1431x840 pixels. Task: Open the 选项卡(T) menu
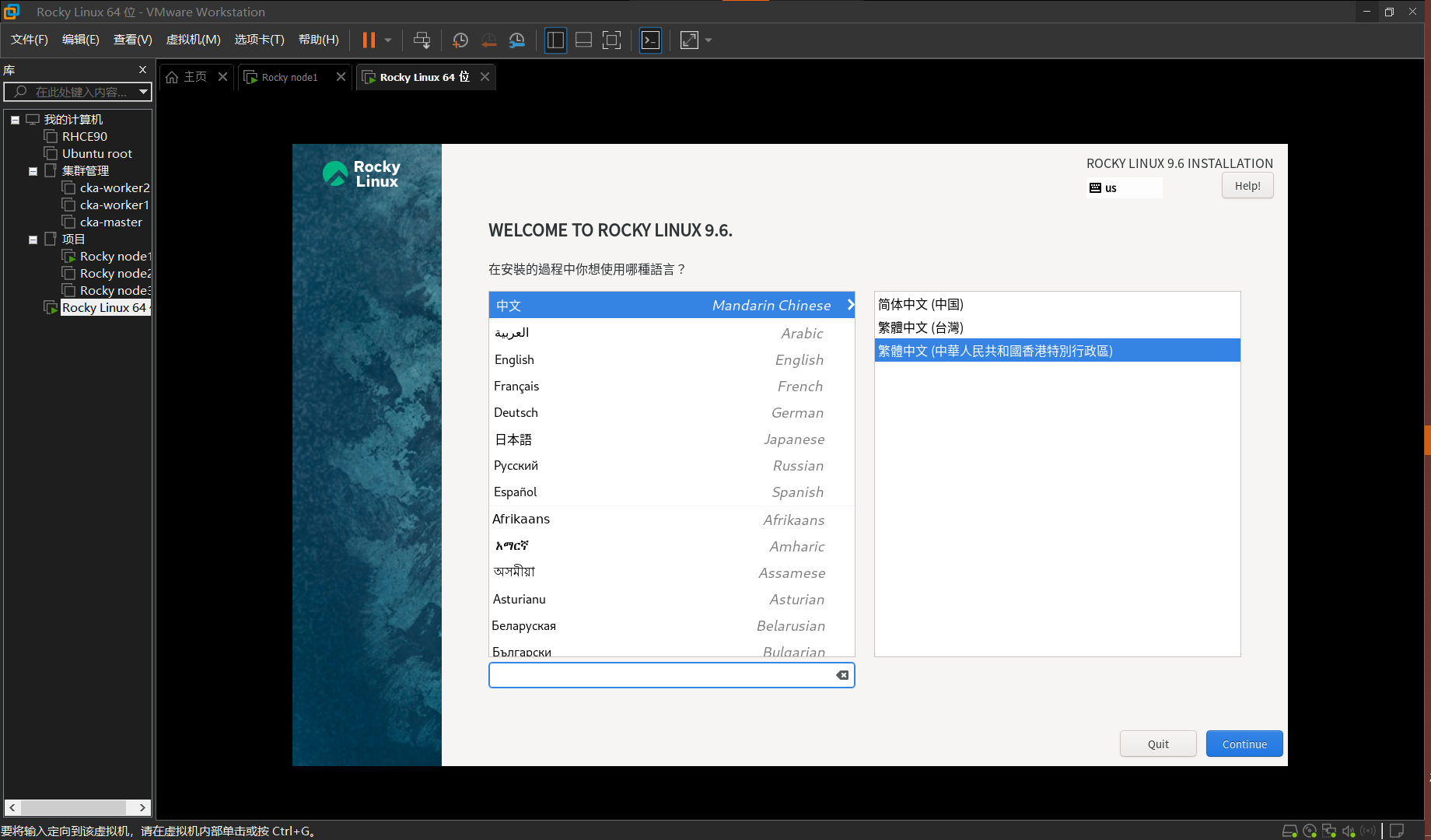pyautogui.click(x=259, y=40)
